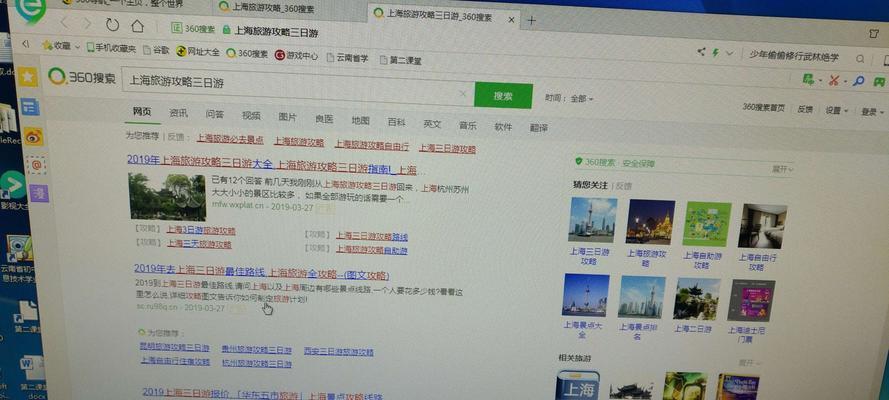
Task: Click the yellow star sidebar icon
Action: 27,76
